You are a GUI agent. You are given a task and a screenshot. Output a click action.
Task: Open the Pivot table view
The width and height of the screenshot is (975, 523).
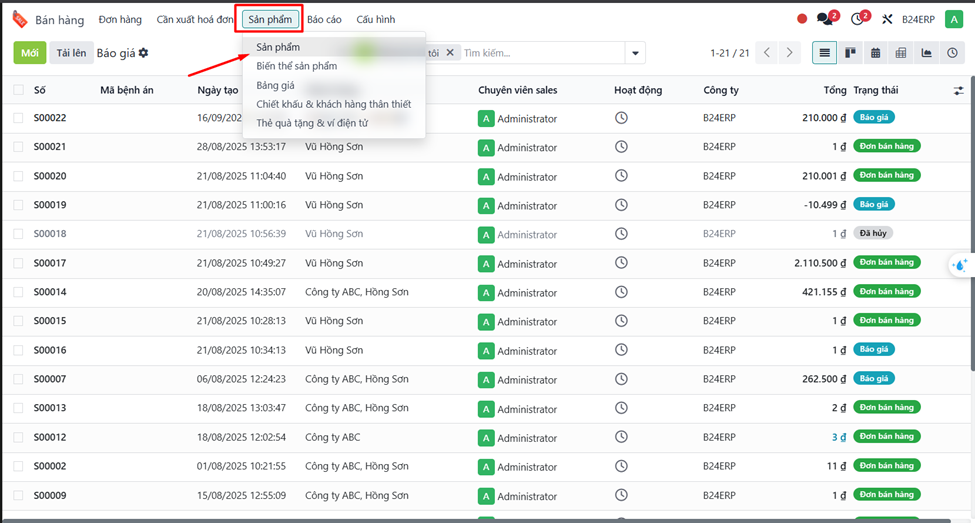pyautogui.click(x=901, y=53)
